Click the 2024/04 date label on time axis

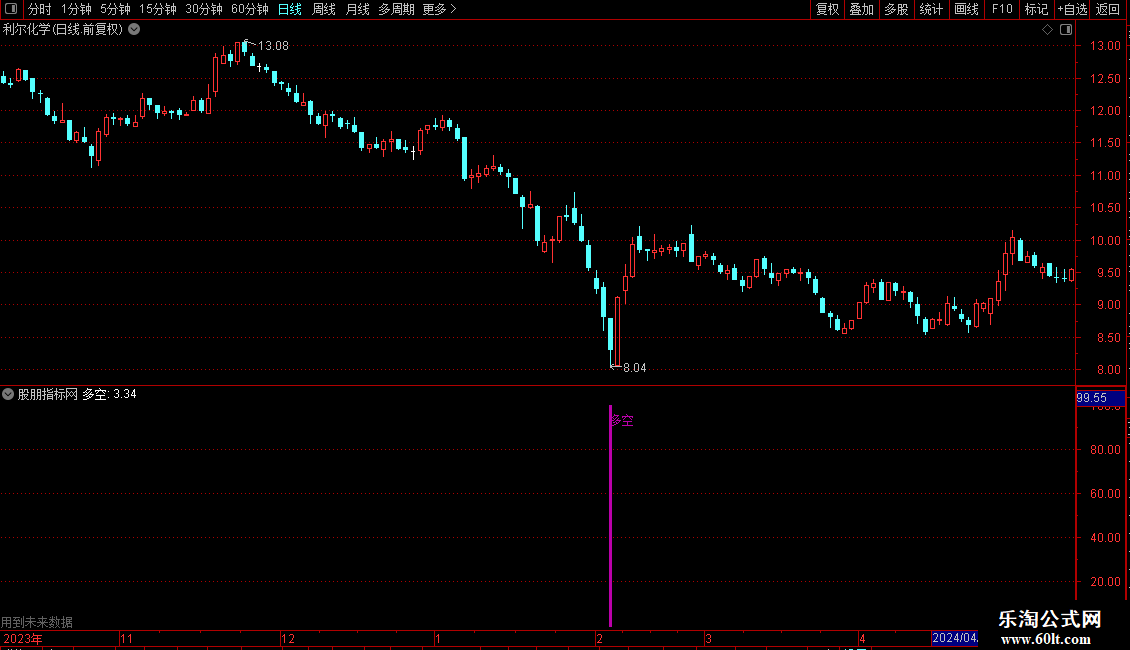pos(954,638)
